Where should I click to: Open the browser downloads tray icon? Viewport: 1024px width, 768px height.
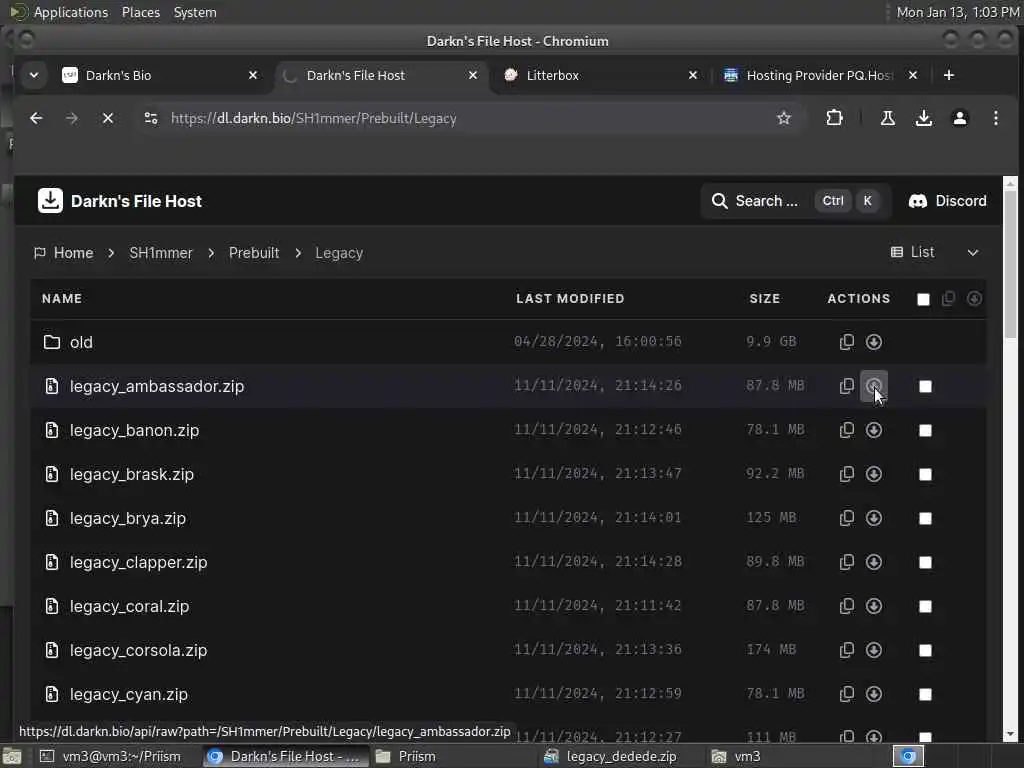[x=923, y=118]
